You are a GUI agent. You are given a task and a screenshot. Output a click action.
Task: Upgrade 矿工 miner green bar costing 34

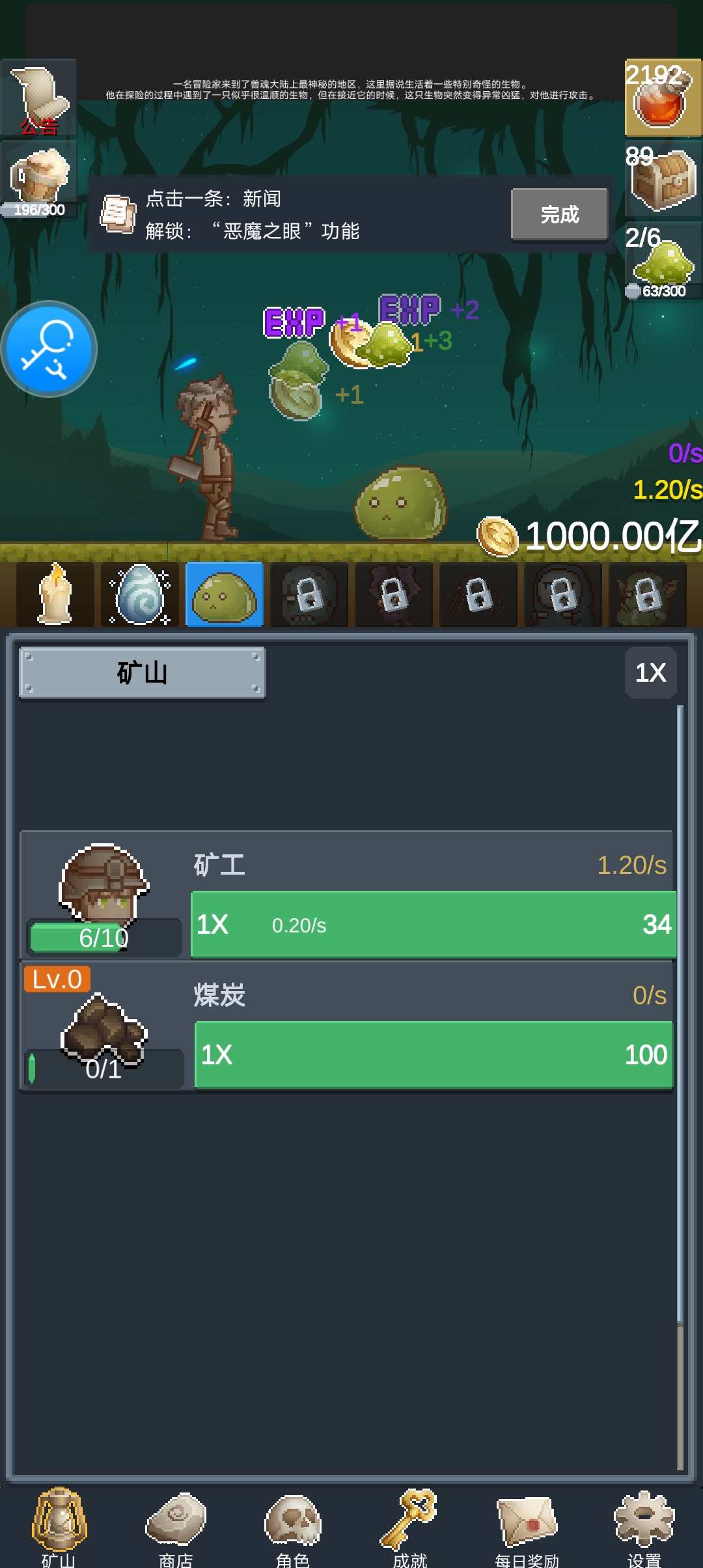[434, 925]
